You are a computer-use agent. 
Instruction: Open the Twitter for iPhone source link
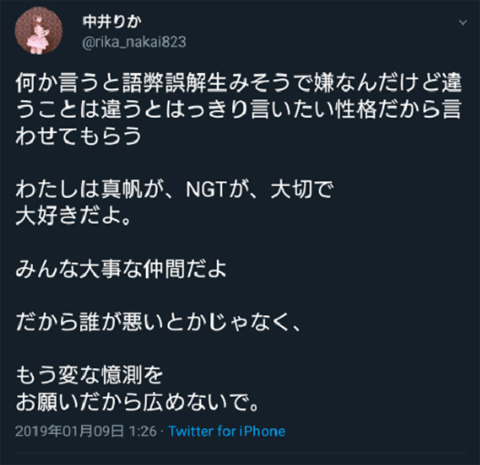point(227,431)
